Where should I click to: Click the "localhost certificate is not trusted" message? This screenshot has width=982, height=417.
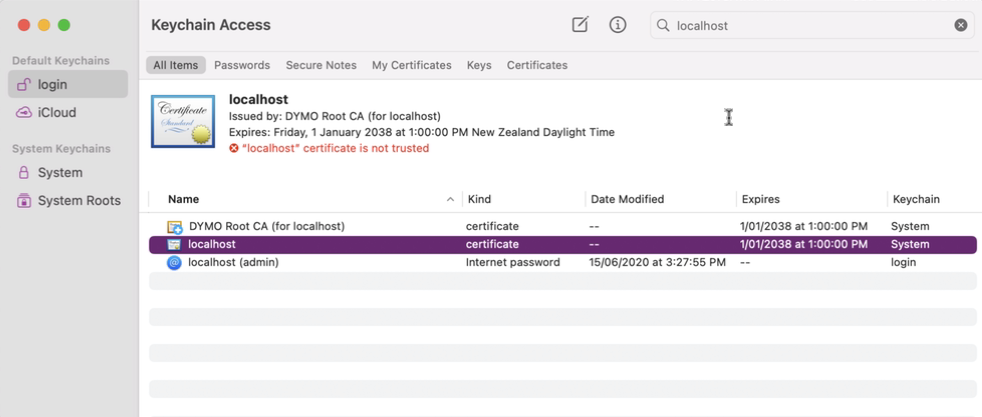pos(335,148)
